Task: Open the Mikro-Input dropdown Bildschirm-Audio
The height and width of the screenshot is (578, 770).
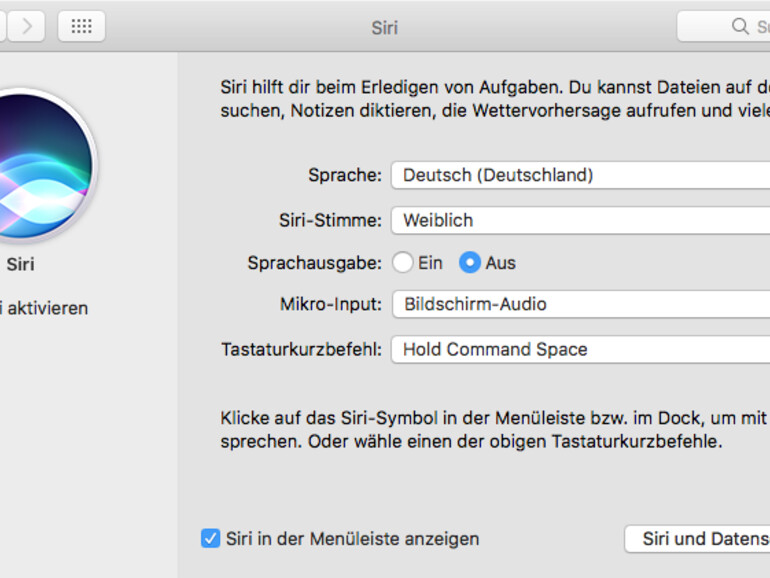Action: click(x=580, y=304)
